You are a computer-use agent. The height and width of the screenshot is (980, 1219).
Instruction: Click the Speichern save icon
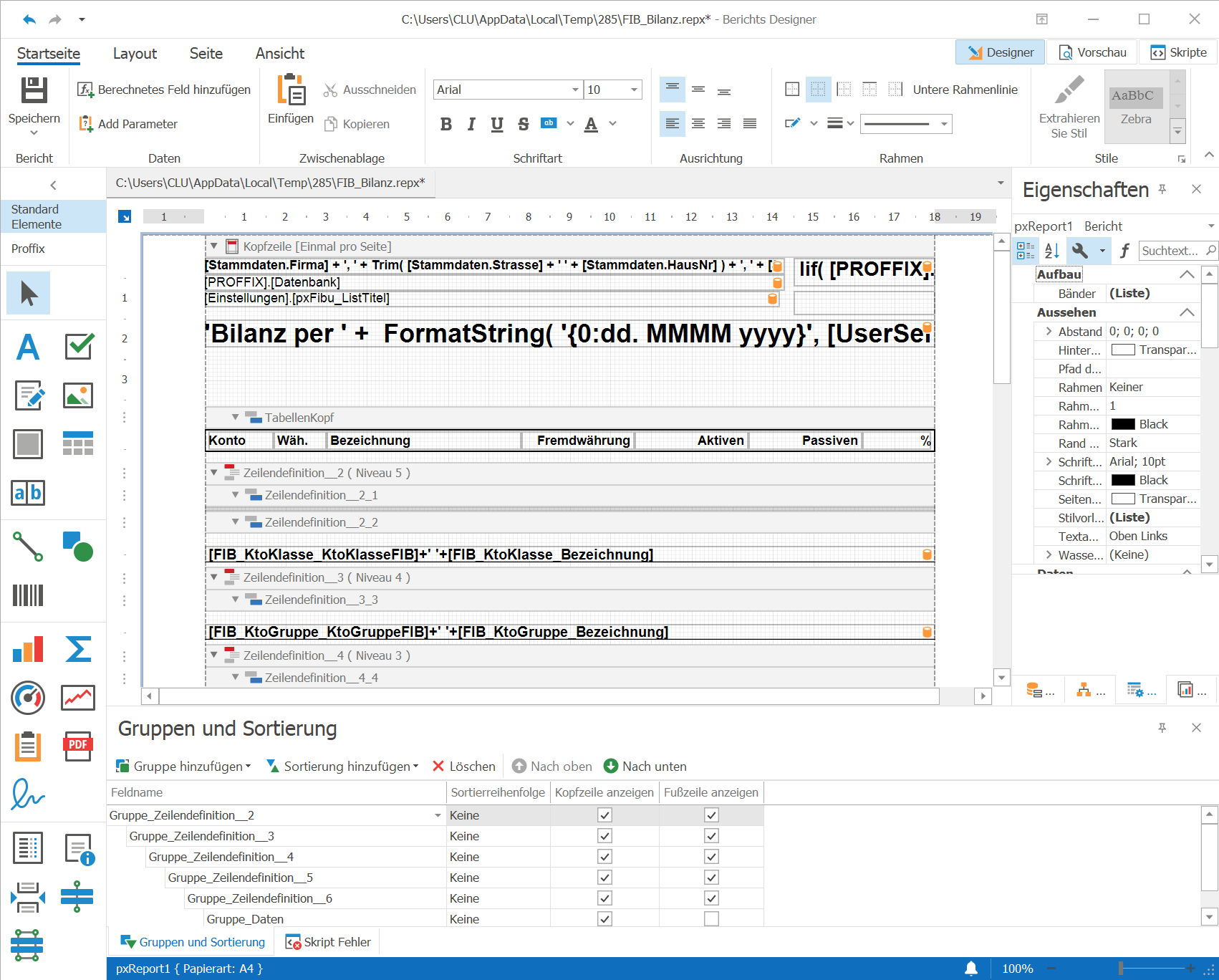click(34, 91)
